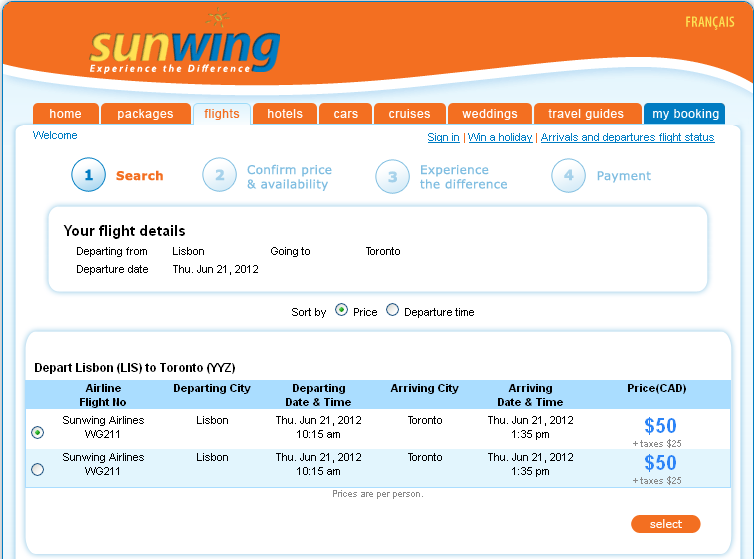This screenshot has width=754, height=559.
Task: Click the Welcome text
Action: tap(55, 135)
